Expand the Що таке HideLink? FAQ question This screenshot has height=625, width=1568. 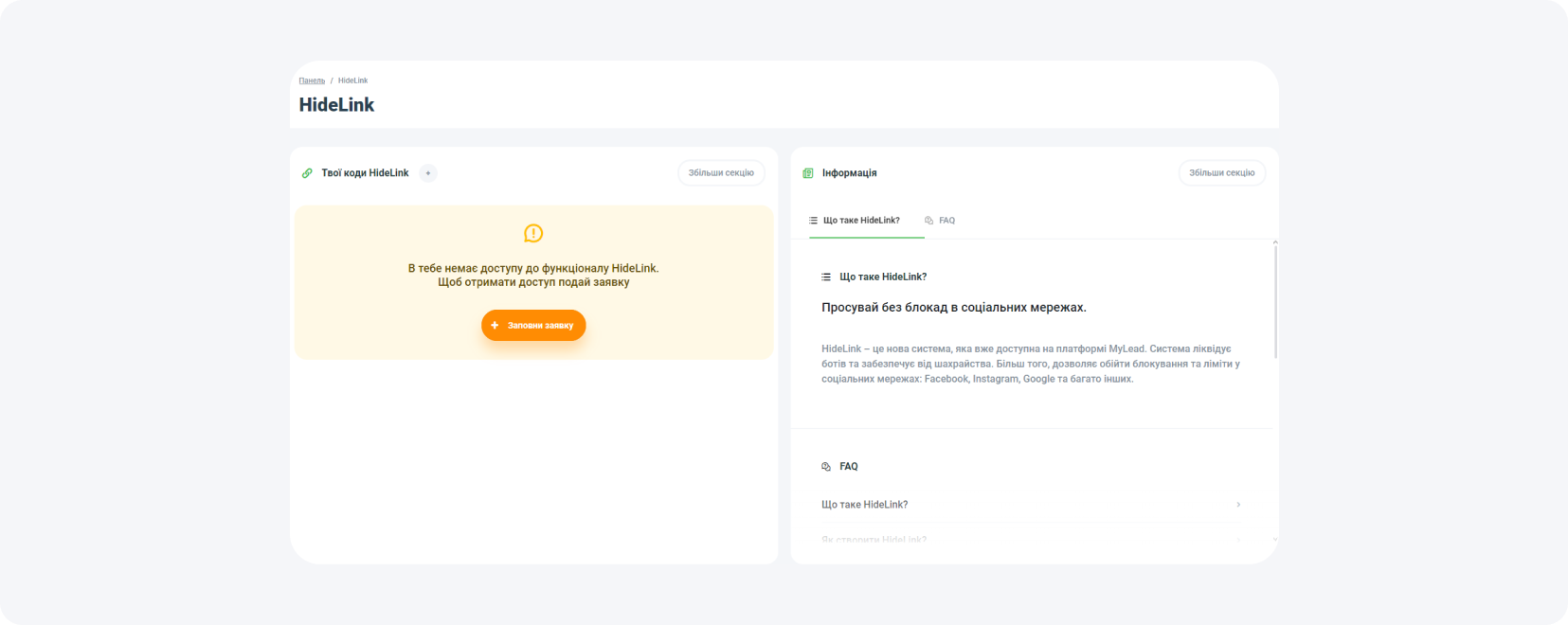click(864, 505)
